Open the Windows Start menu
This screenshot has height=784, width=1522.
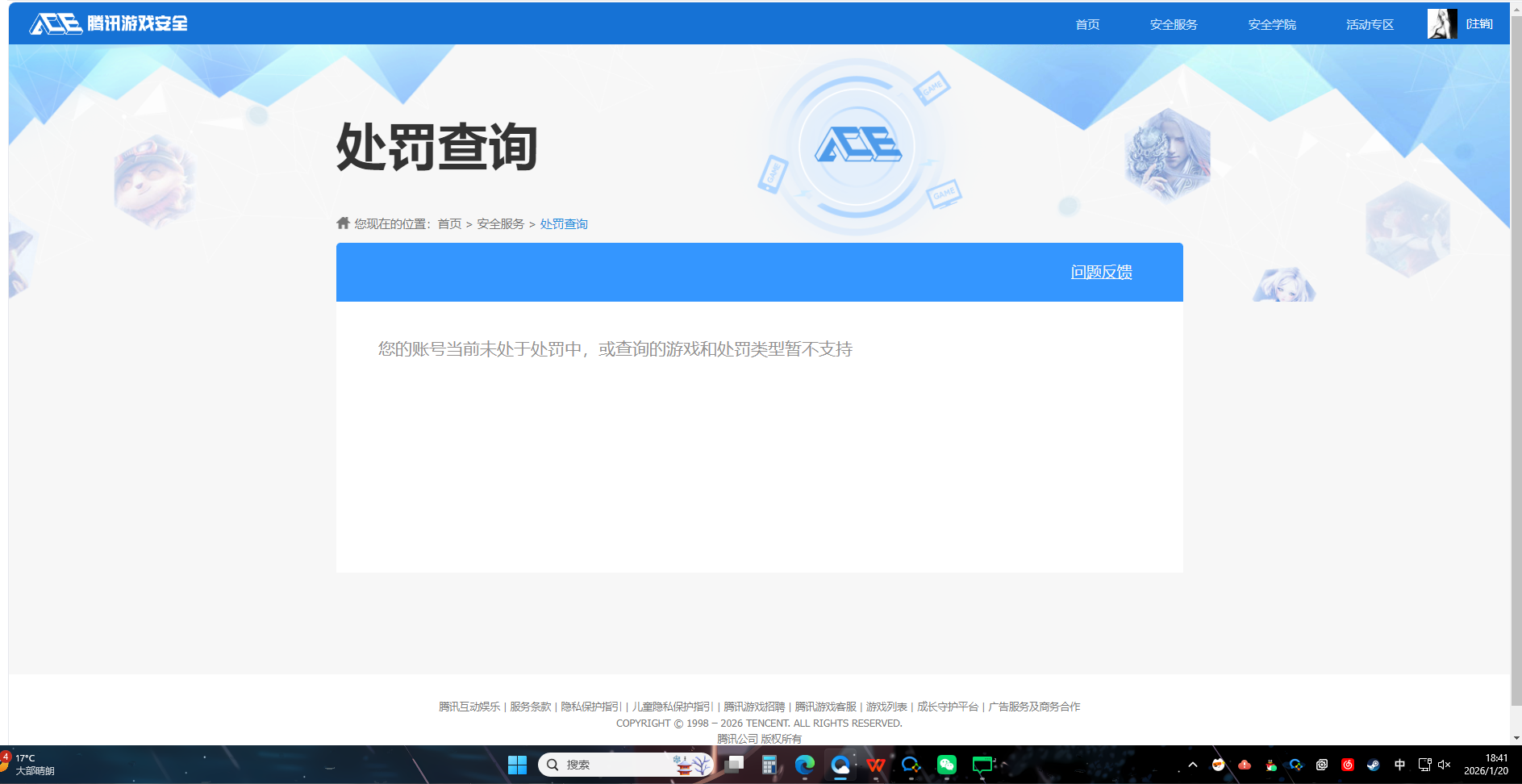coord(517,764)
